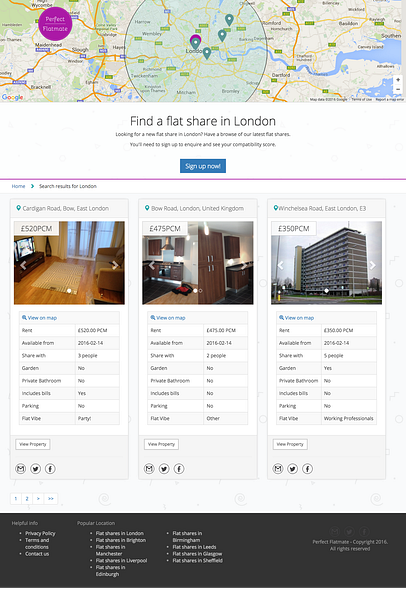Image resolution: width=406 pixels, height=600 pixels.
Task: View Property for Bow Road listing
Action: pyautogui.click(x=161, y=444)
